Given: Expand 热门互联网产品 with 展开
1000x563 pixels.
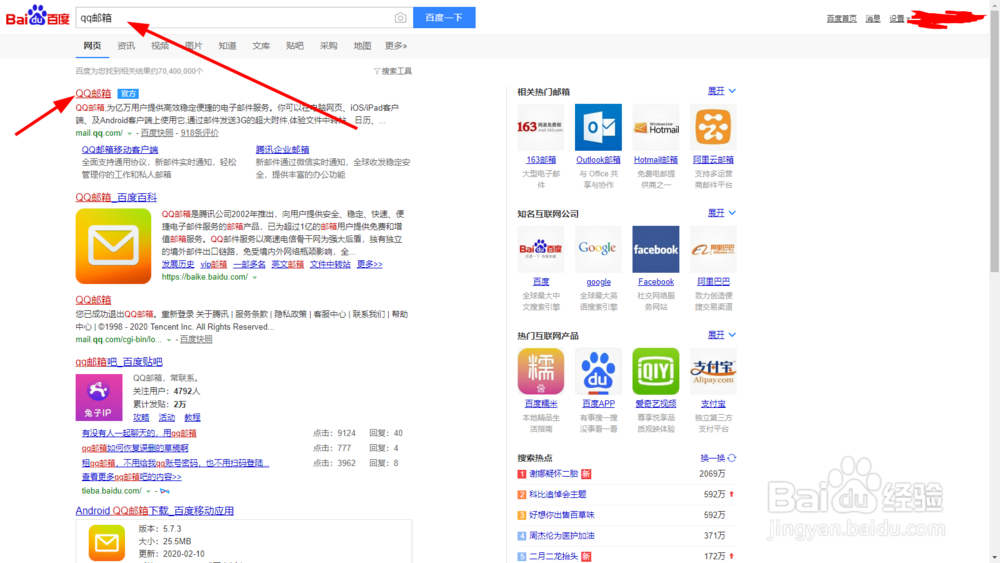Looking at the screenshot, I should point(722,335).
